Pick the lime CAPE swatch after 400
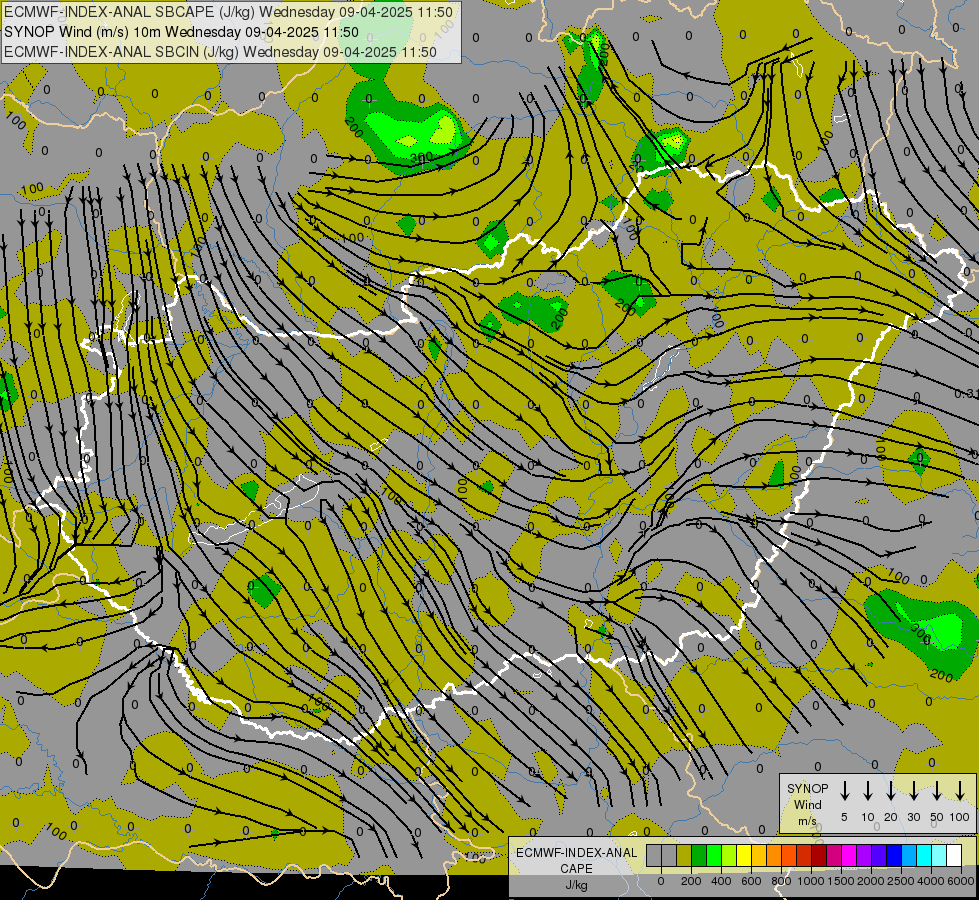The width and height of the screenshot is (979, 900). 729,855
